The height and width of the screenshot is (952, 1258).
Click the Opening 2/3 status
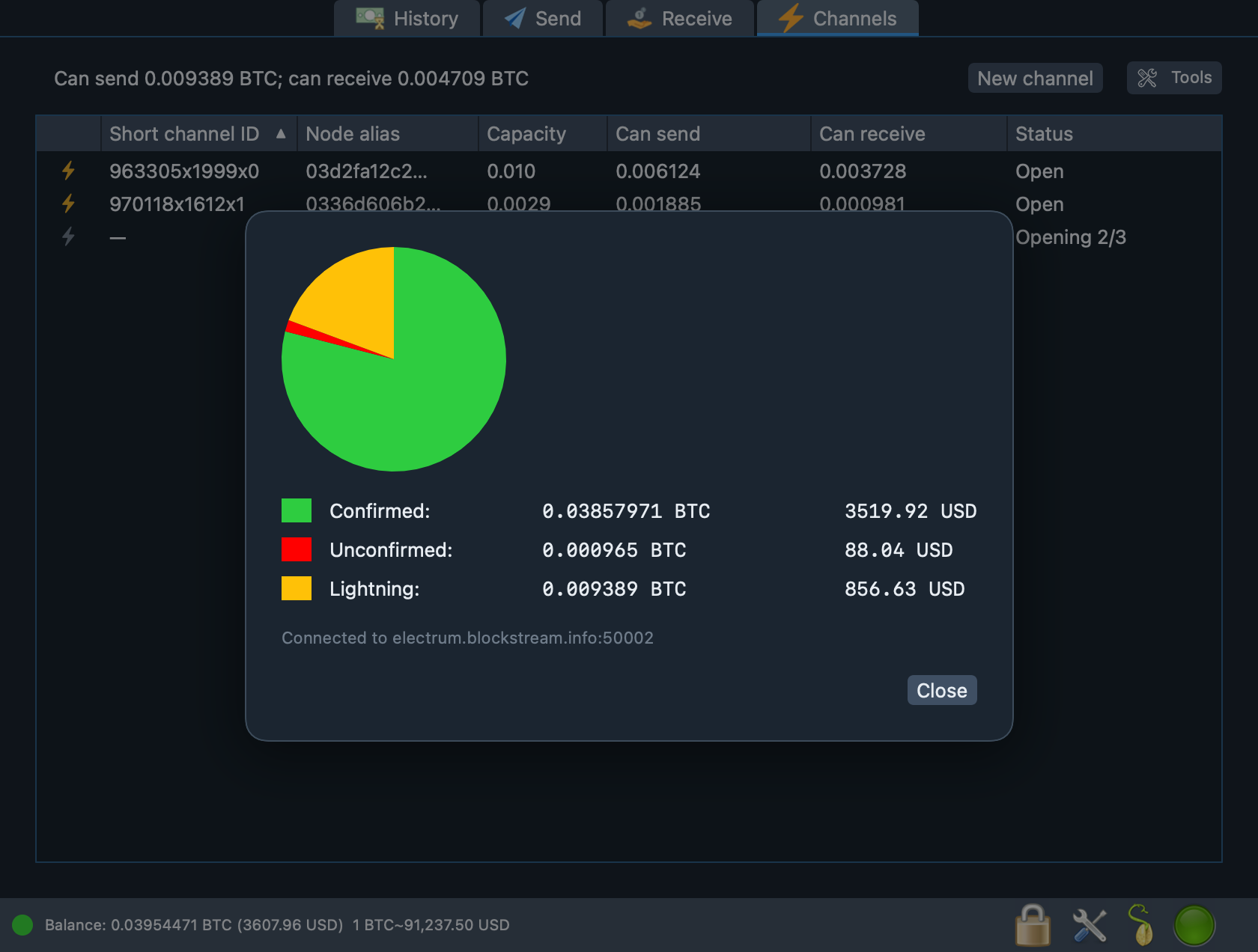point(1071,237)
